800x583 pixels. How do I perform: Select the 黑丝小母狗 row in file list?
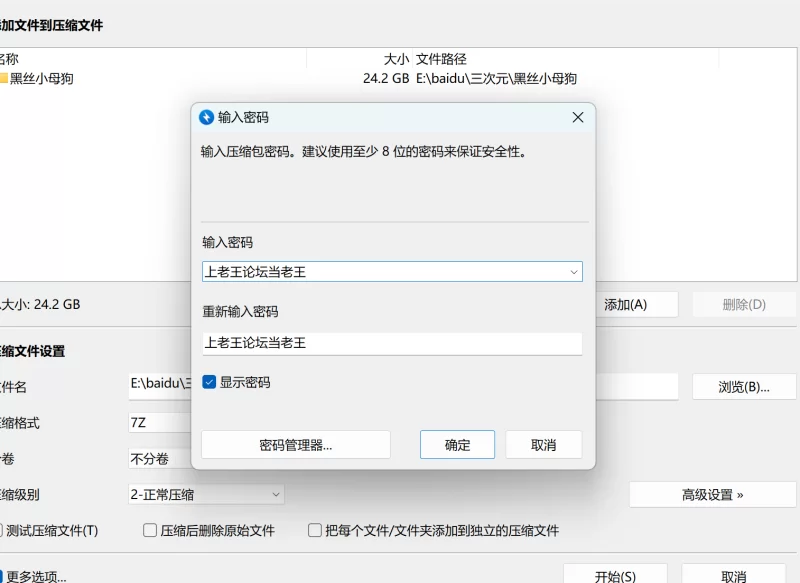tap(398, 79)
